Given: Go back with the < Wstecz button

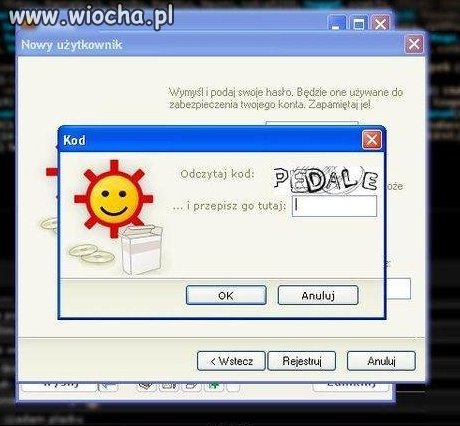Looking at the screenshot, I should (x=231, y=361).
